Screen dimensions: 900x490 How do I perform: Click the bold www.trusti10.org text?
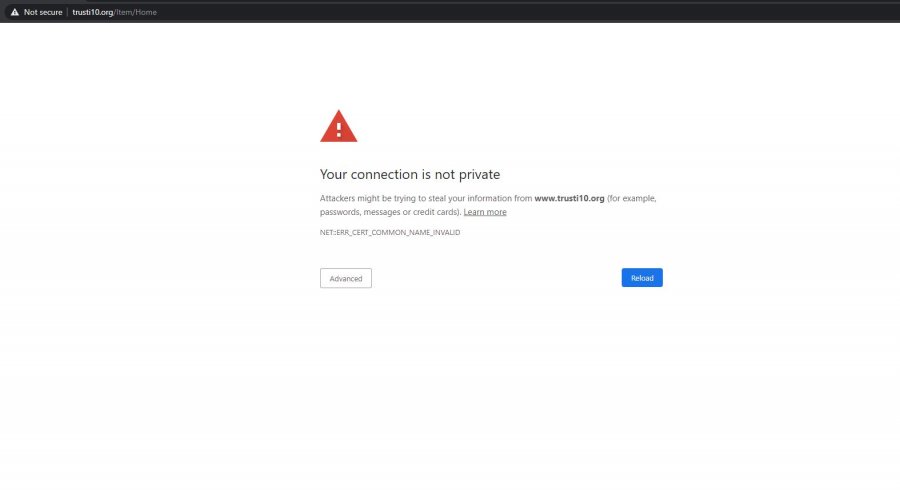[569, 198]
